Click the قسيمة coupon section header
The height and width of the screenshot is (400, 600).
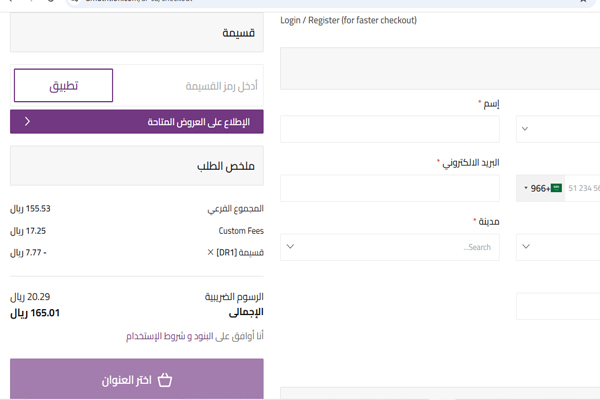click(x=137, y=33)
